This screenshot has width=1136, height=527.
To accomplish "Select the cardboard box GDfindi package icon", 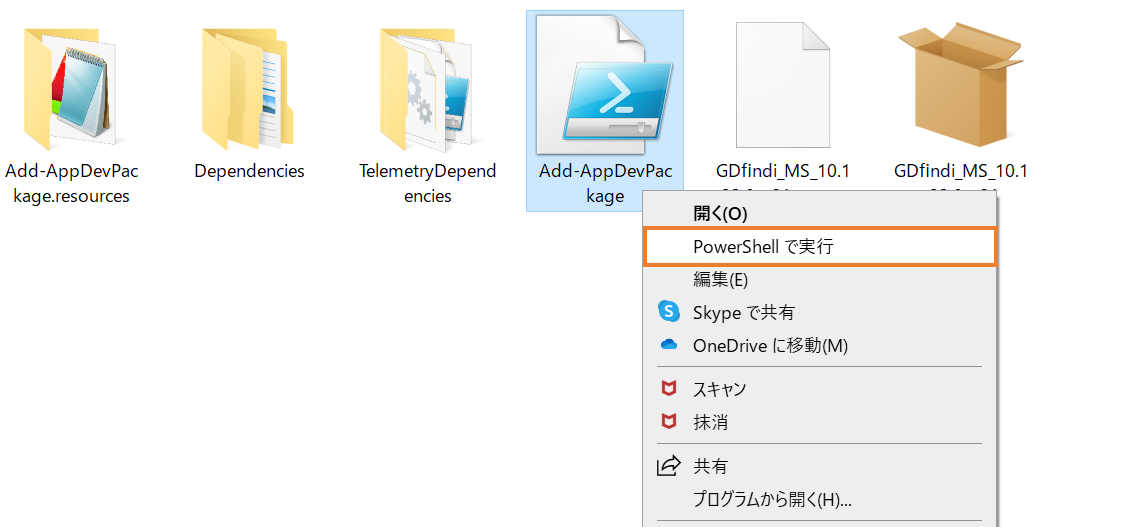I will tap(959, 83).
